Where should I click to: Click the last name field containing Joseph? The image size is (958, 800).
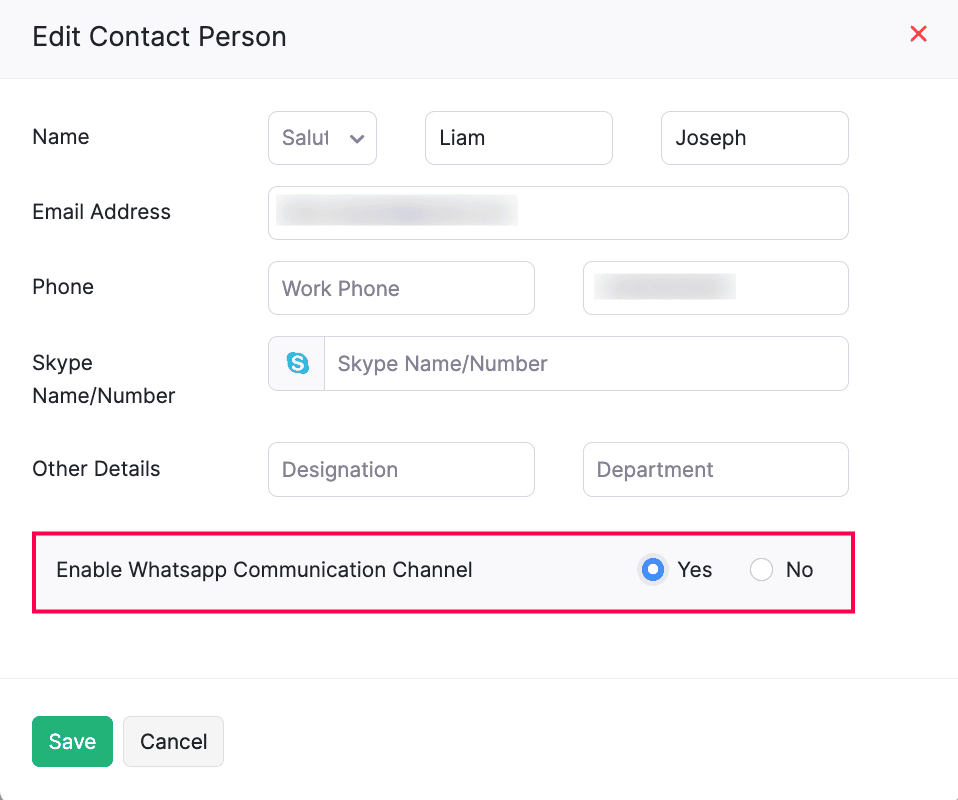click(754, 138)
